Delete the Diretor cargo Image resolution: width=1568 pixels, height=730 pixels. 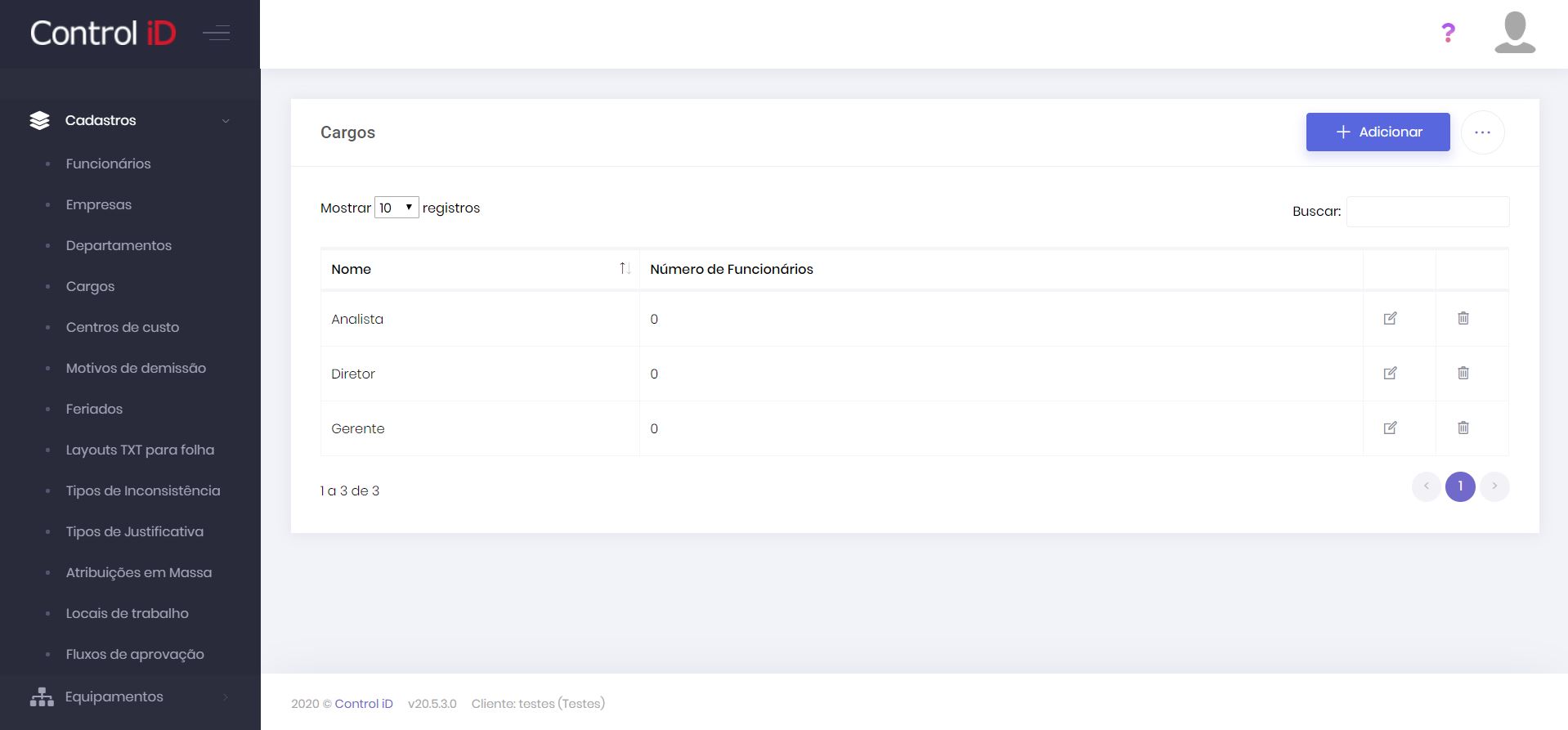pos(1463,373)
